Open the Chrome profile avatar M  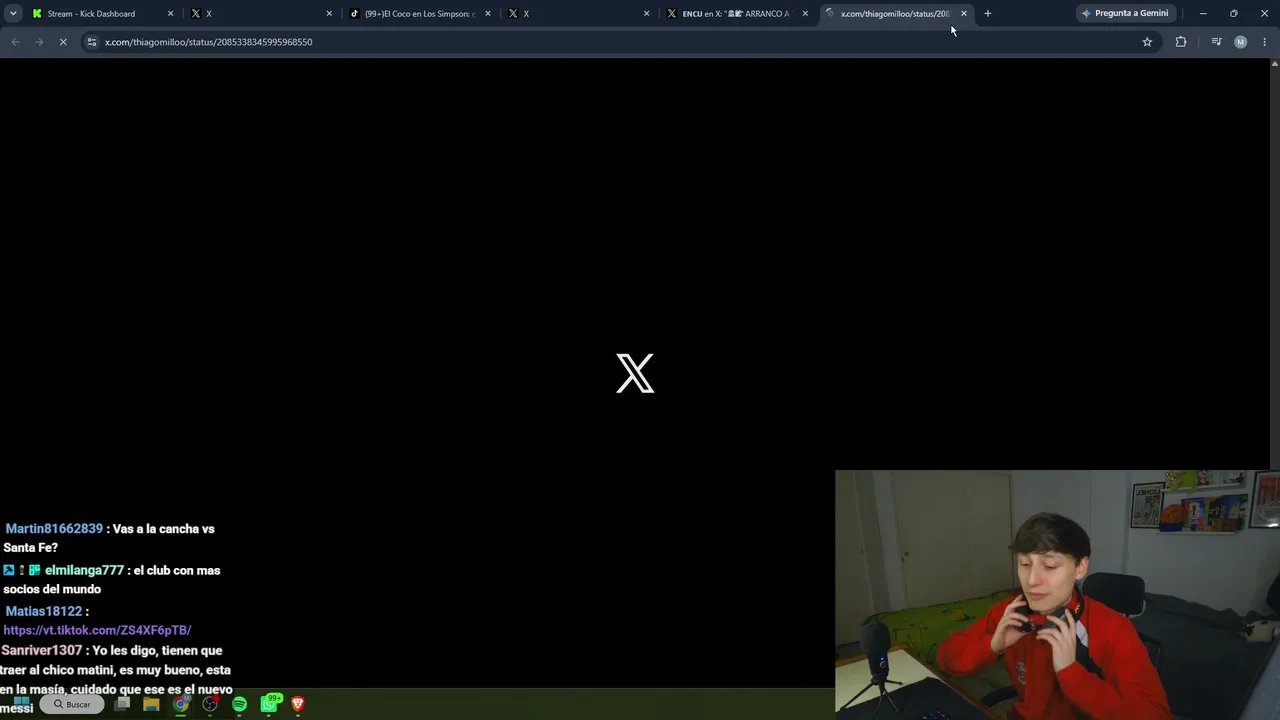click(x=1240, y=42)
